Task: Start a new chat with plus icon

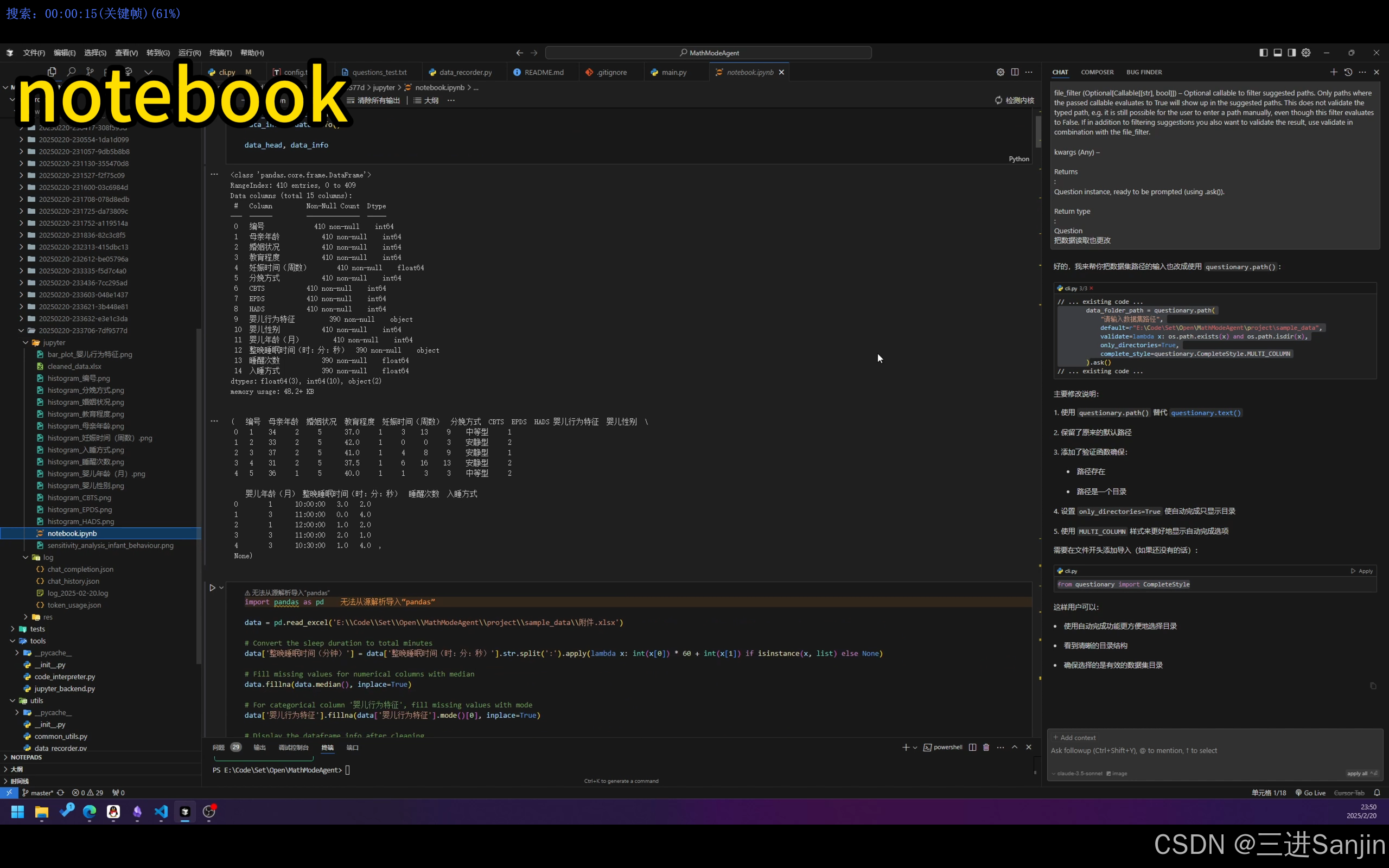Action: [1333, 72]
